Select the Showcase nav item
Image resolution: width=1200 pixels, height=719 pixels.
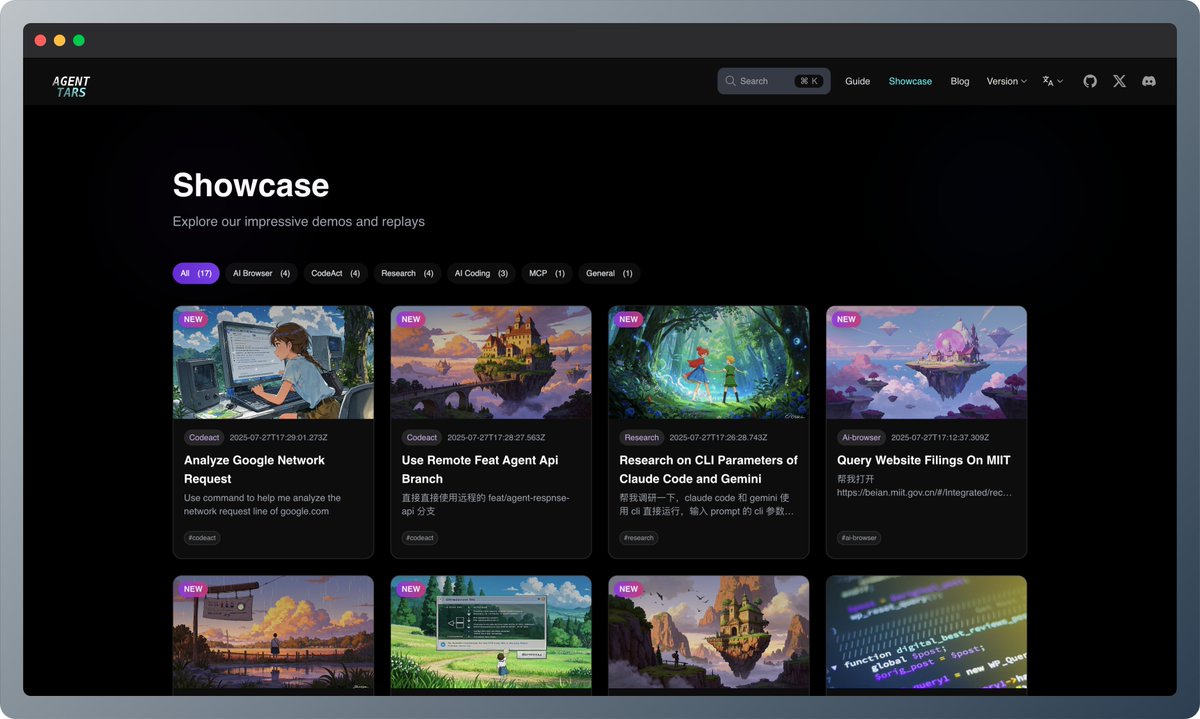tap(910, 81)
